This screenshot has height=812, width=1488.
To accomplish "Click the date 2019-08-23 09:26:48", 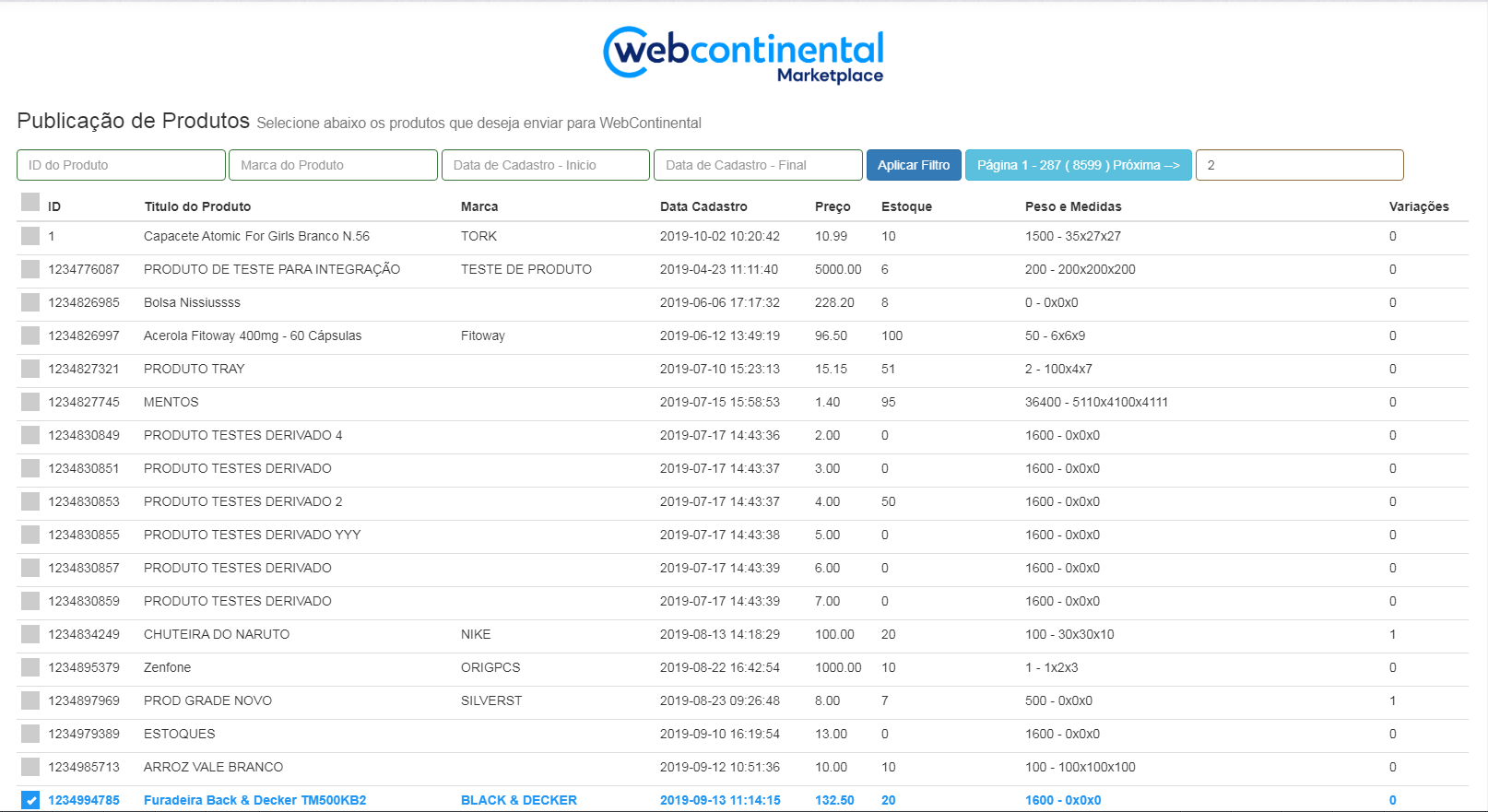I will [x=720, y=700].
